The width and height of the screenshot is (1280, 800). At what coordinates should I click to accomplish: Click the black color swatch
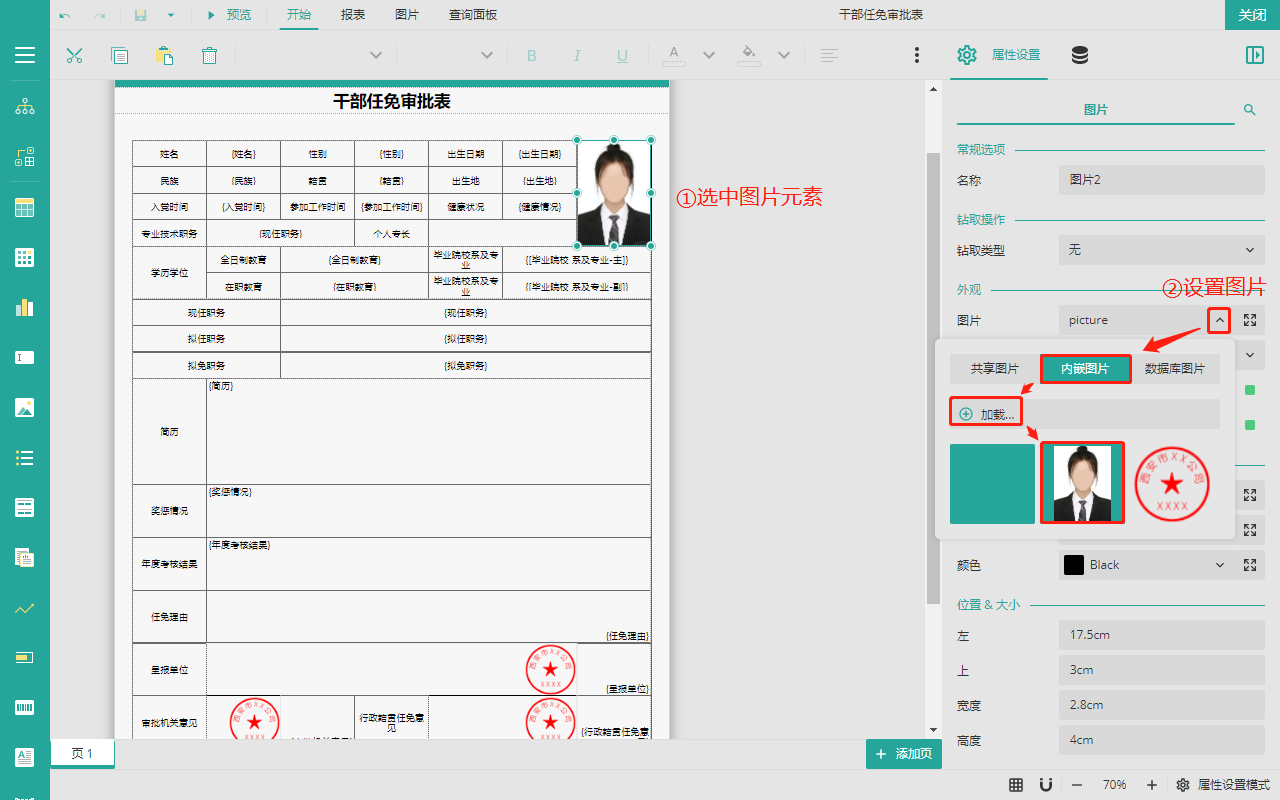point(1074,565)
